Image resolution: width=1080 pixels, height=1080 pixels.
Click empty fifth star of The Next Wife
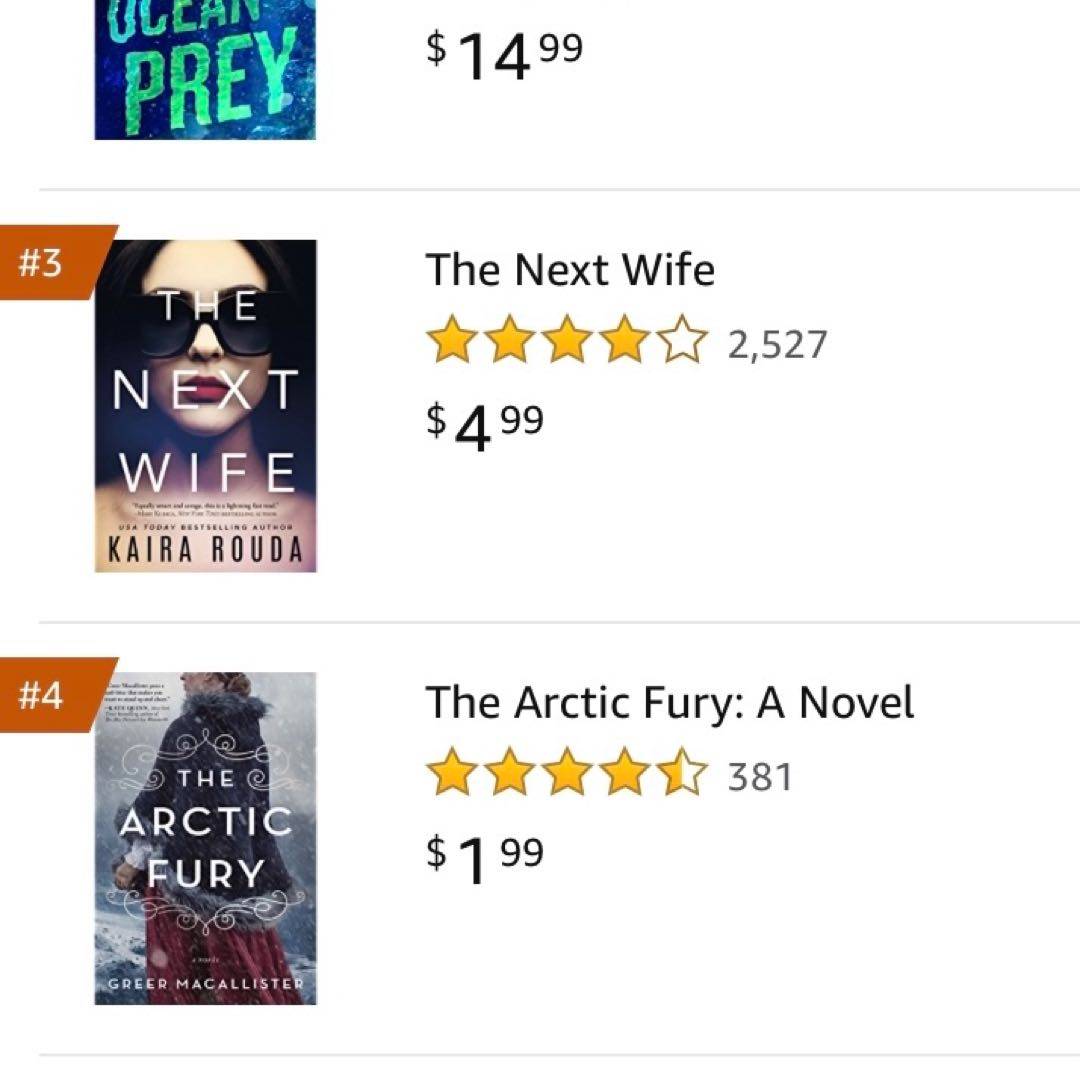683,343
